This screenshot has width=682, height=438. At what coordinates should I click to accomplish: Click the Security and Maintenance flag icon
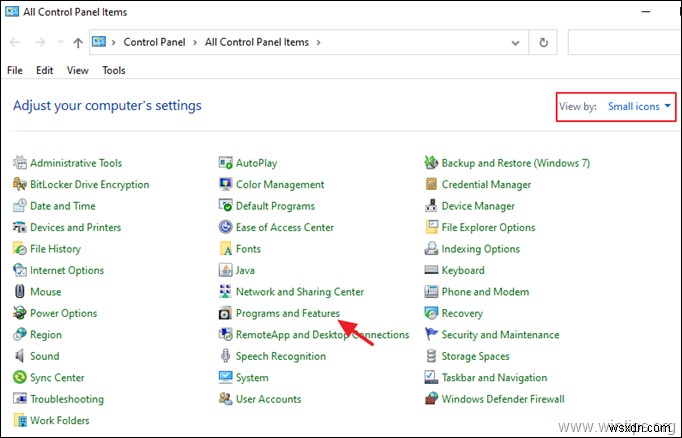point(432,335)
